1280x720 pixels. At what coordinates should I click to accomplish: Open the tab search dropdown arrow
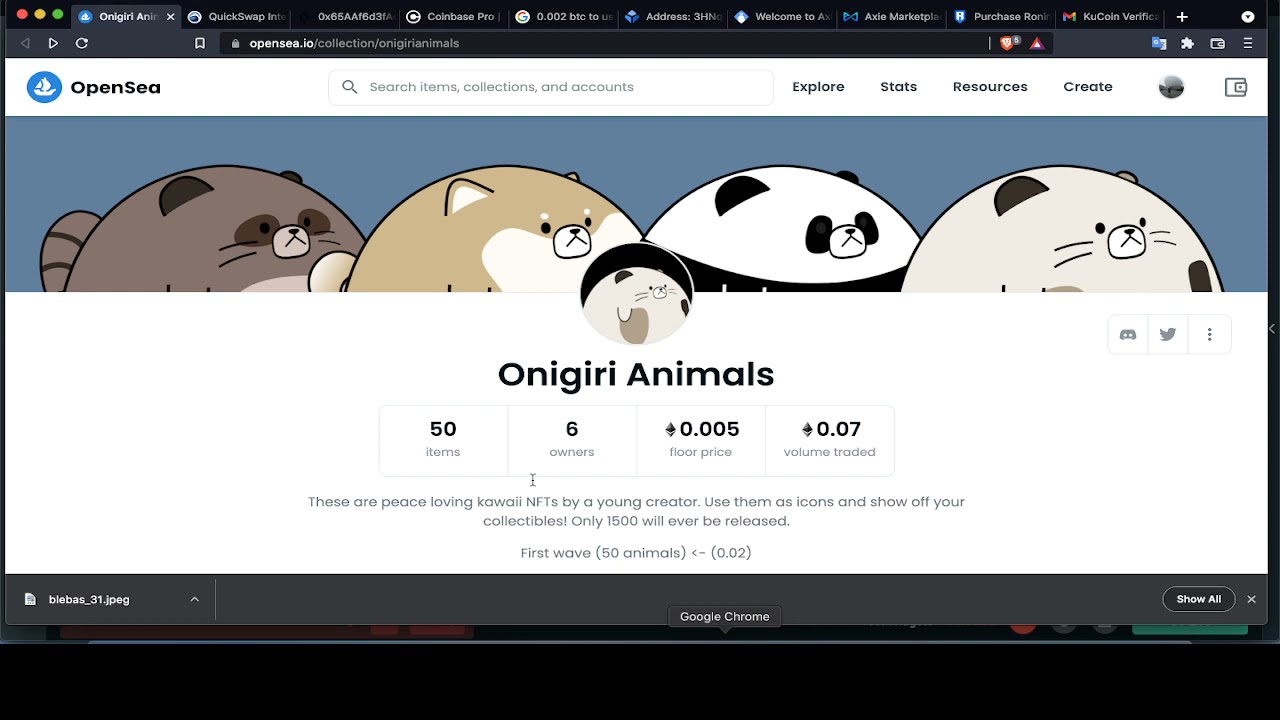[1247, 16]
